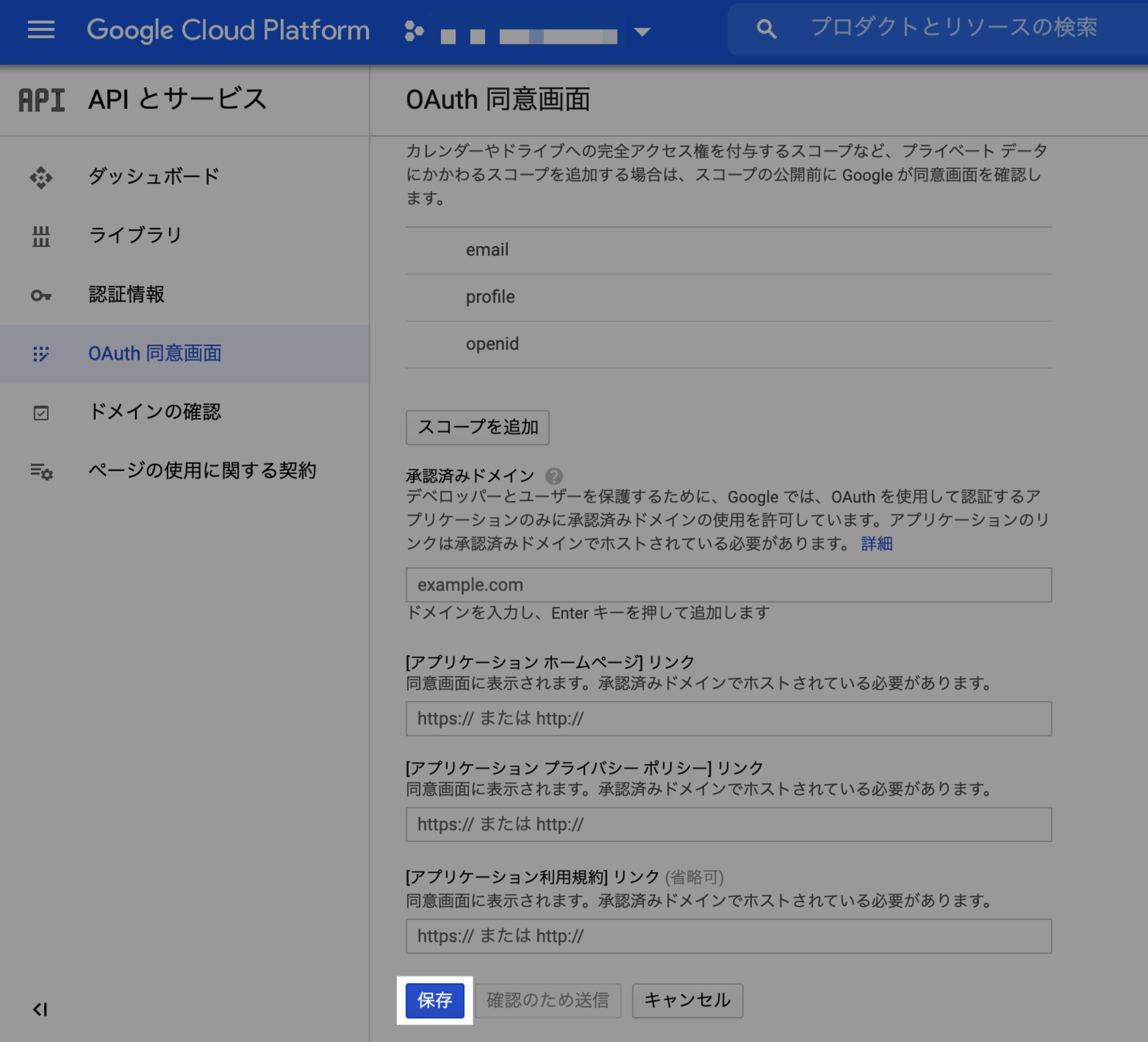The width and height of the screenshot is (1148, 1042).
Task: Click the ページの使用に関する契約 settings icon
Action: pyautogui.click(x=42, y=472)
